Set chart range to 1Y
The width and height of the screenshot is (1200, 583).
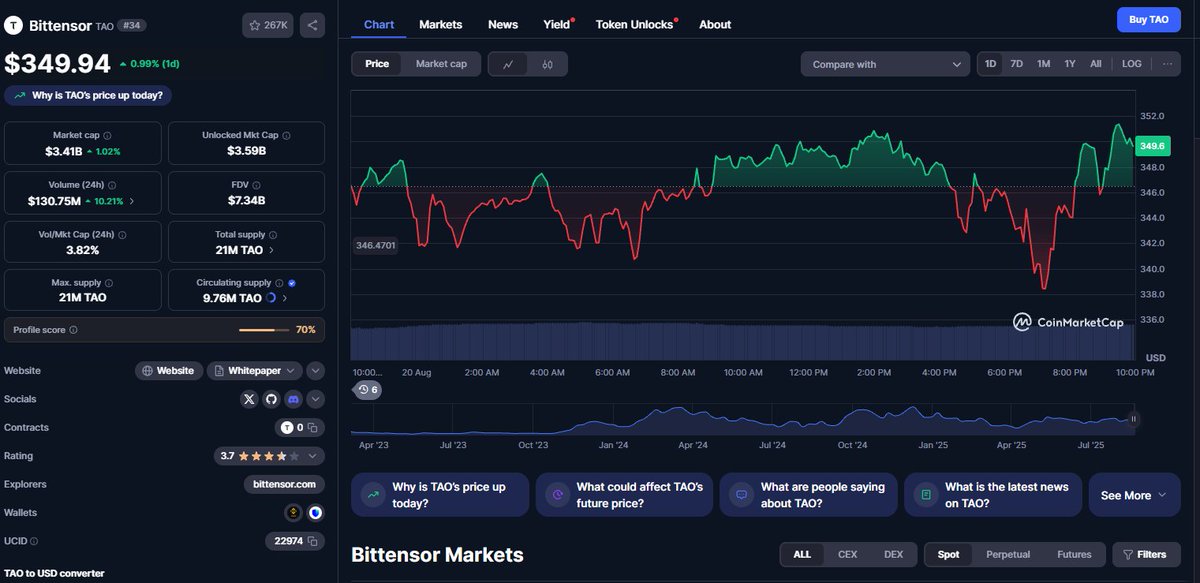point(1070,64)
